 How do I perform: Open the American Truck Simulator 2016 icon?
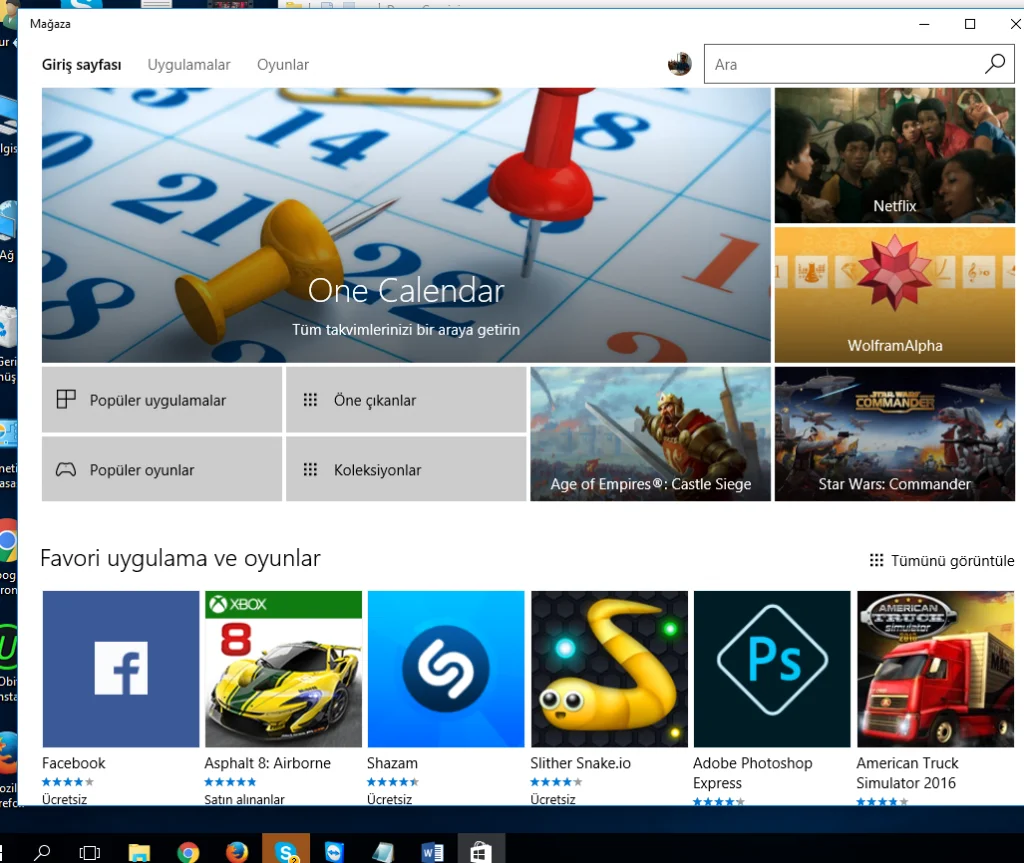[x=935, y=669]
